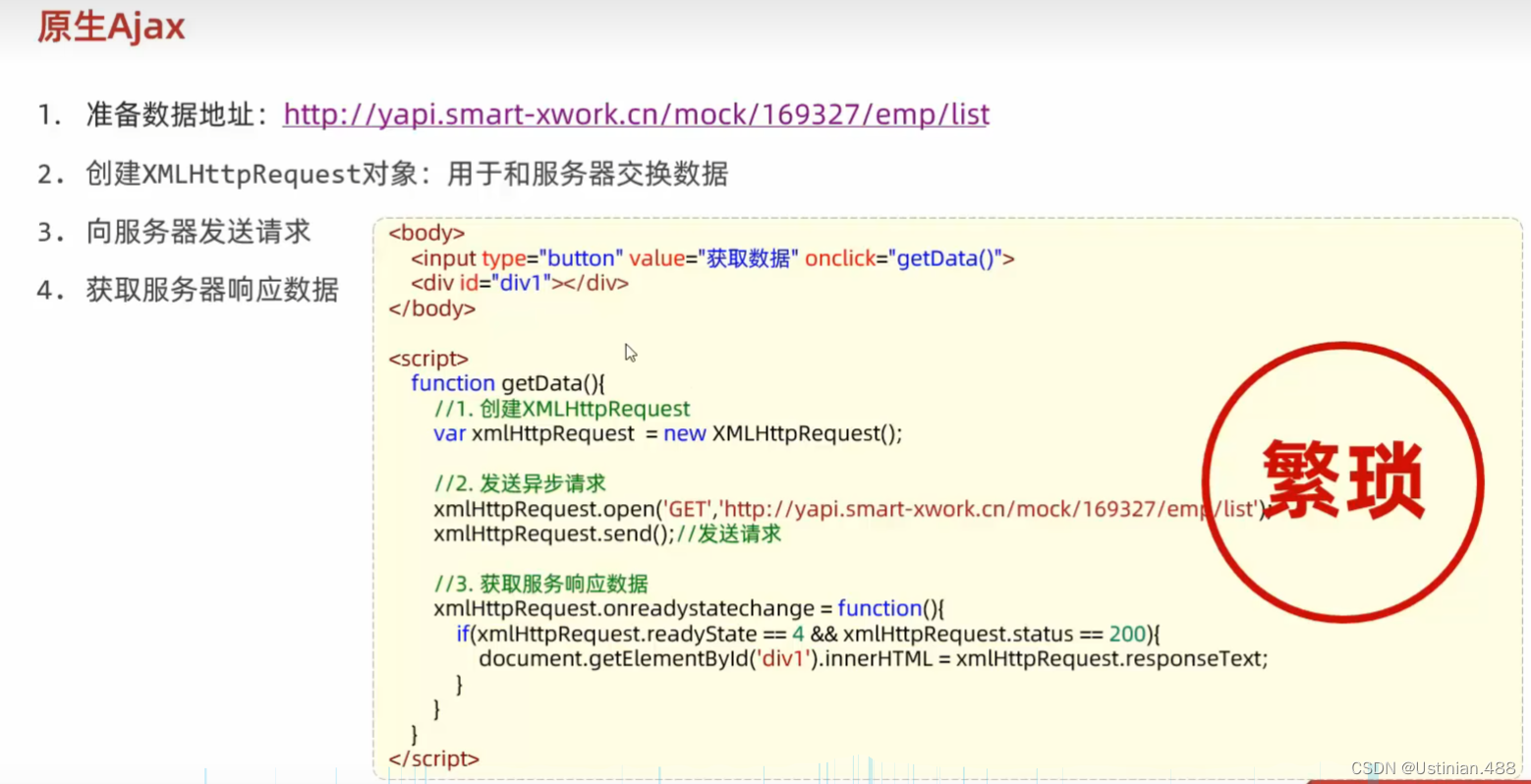Image resolution: width=1531 pixels, height=784 pixels.
Task: Click the if readyState == 4 condition line
Action: pos(809,634)
